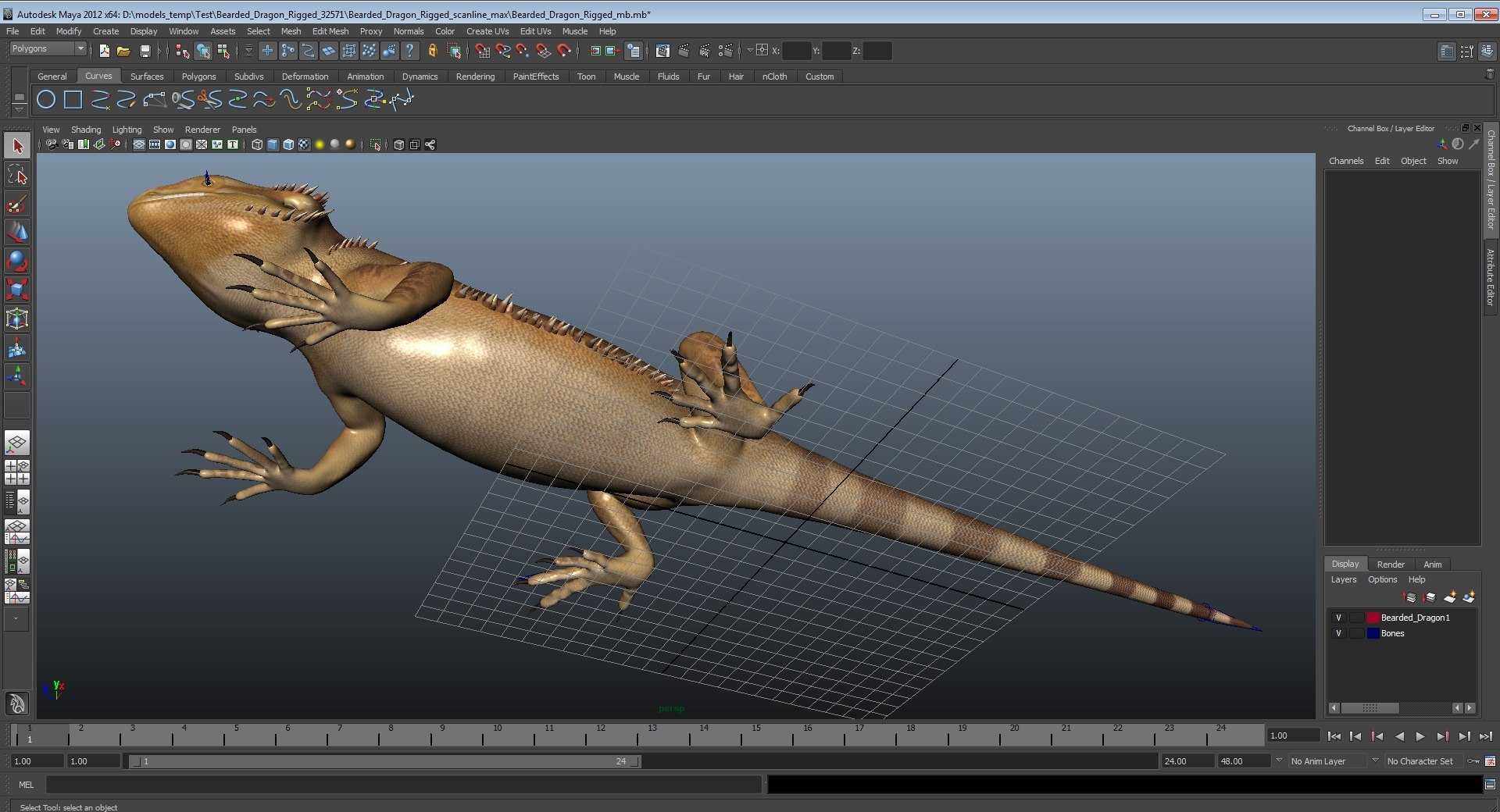
Task: Switch to the Render layer tab
Action: click(x=1390, y=564)
